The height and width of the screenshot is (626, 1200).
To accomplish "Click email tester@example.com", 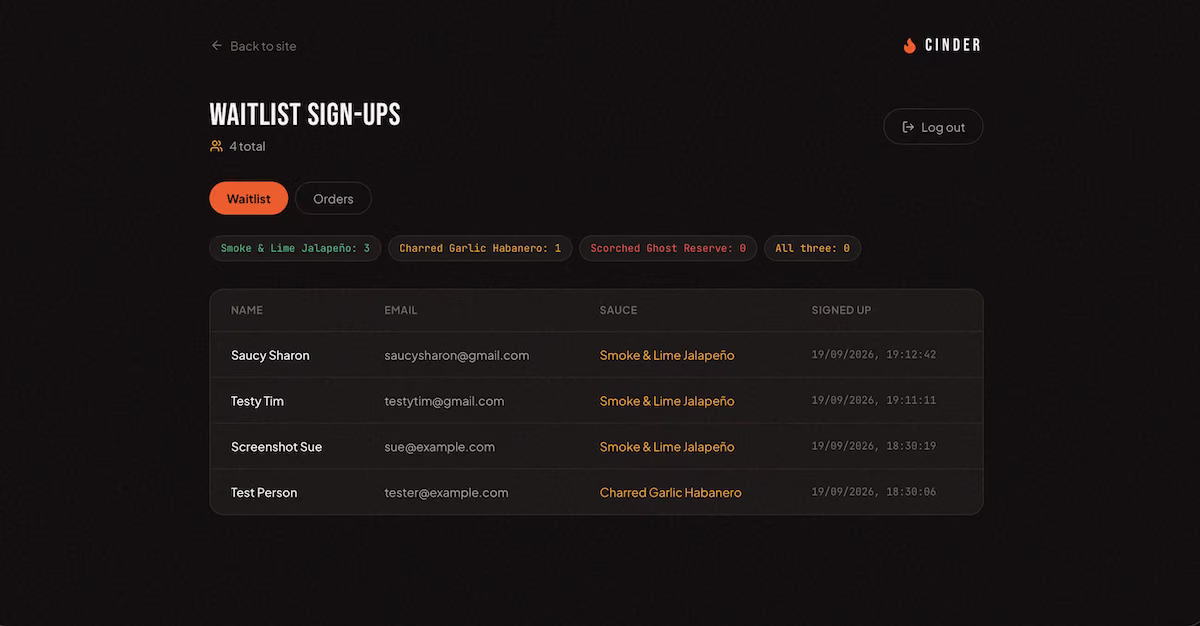I will pos(446,492).
